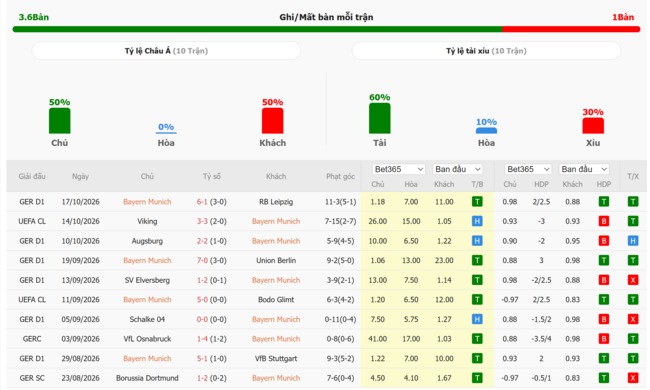The width and height of the screenshot is (650, 390).
Task: Click green T result badge in Union Berlin row
Action: 477,260
